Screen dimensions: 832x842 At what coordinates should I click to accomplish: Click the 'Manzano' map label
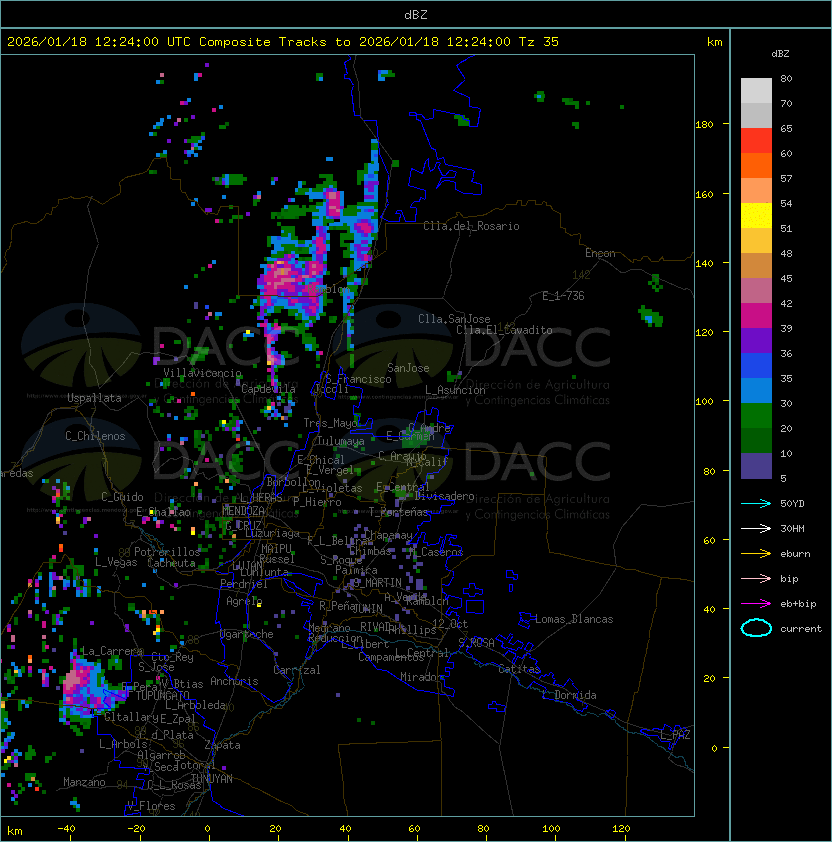(x=84, y=782)
